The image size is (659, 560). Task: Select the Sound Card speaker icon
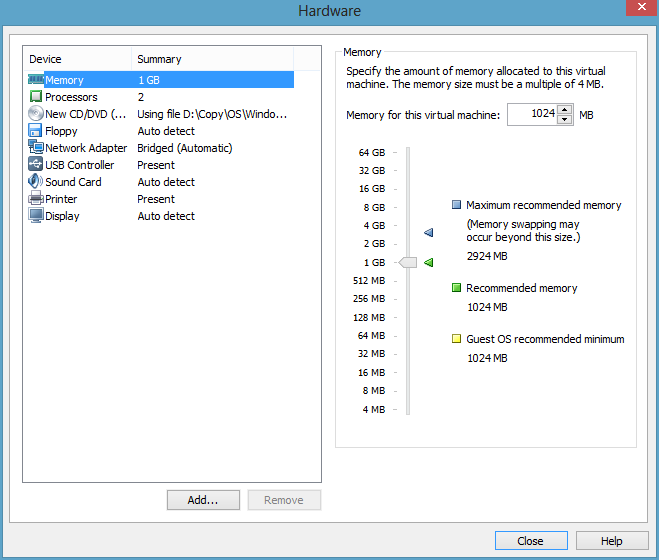(36, 182)
